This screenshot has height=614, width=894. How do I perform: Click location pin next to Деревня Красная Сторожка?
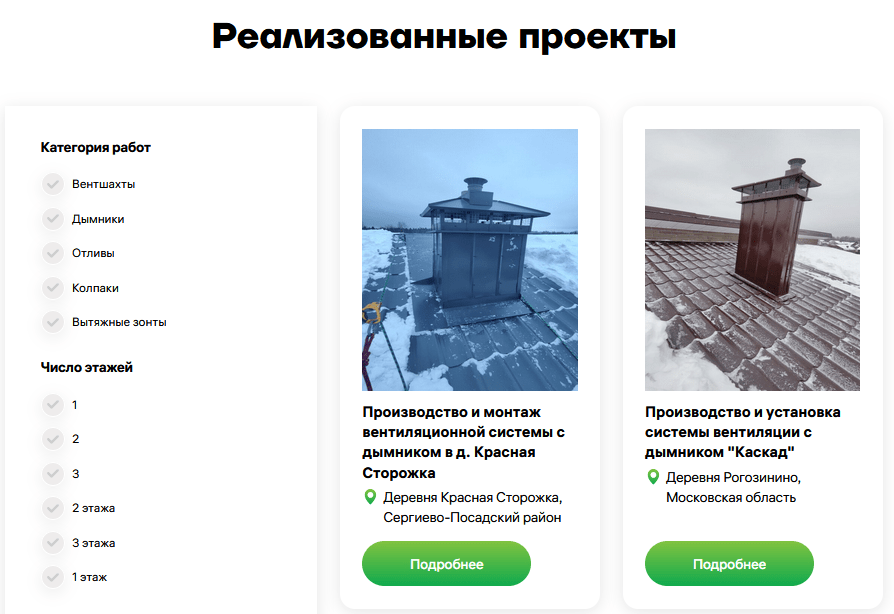click(x=370, y=497)
